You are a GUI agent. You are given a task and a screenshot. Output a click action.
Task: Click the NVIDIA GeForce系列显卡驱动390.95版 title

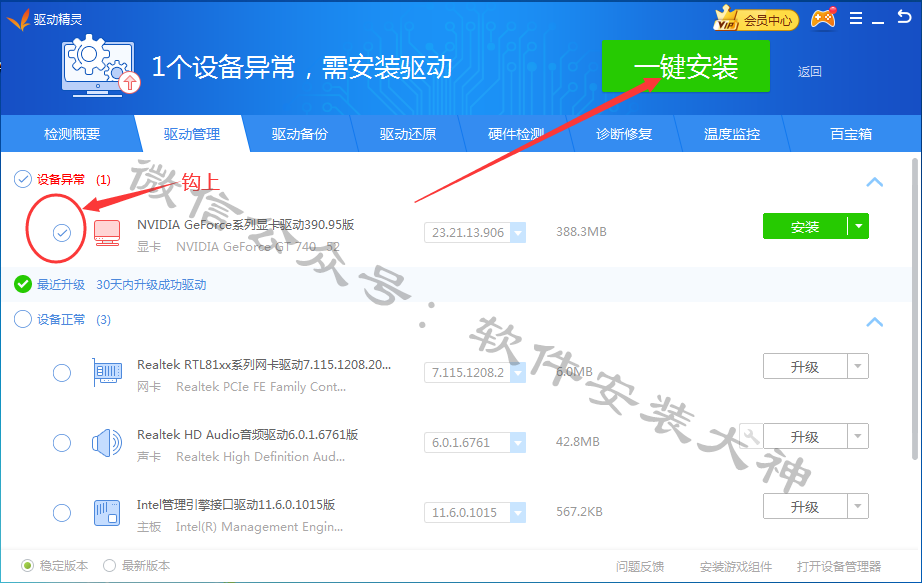(x=245, y=224)
